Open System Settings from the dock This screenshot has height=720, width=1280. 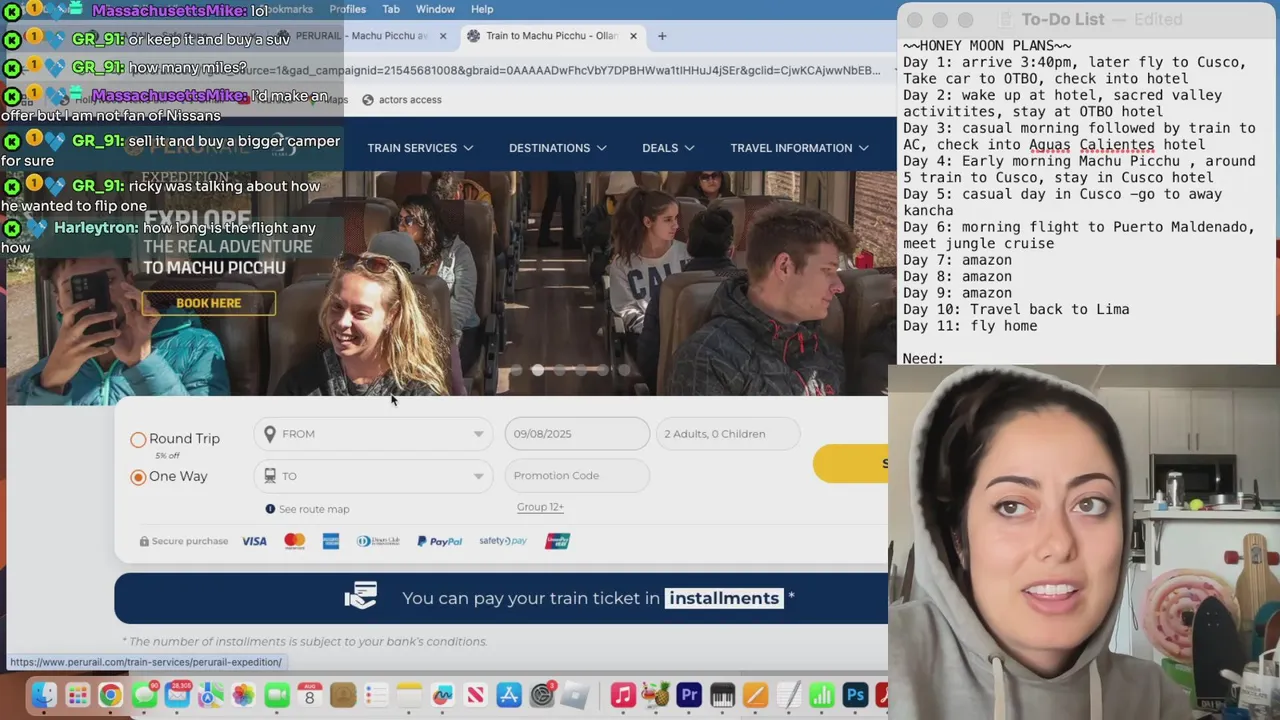click(x=542, y=695)
